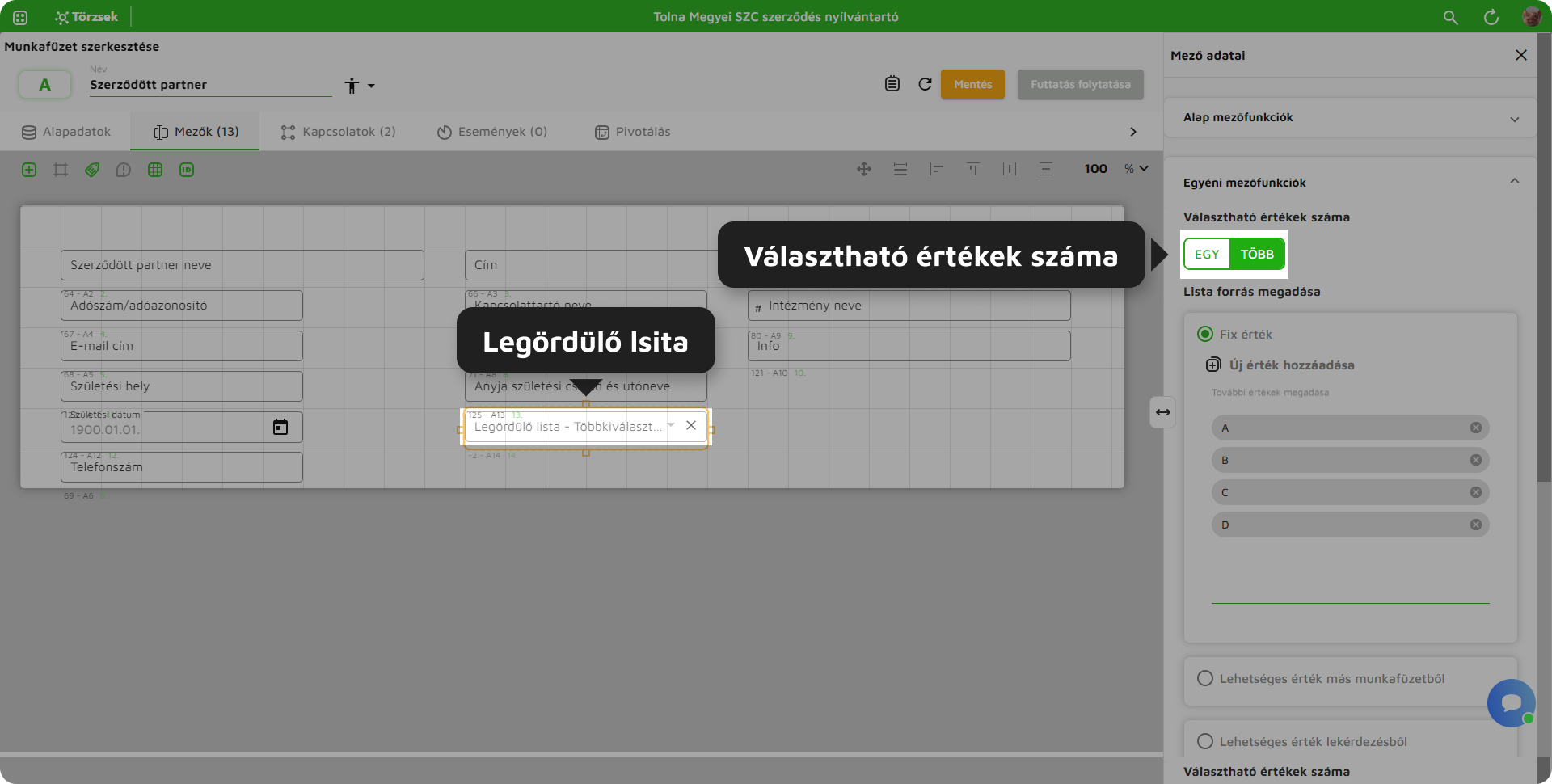Image resolution: width=1552 pixels, height=784 pixels.
Task: Close the Mező adatai panel
Action: [1521, 55]
